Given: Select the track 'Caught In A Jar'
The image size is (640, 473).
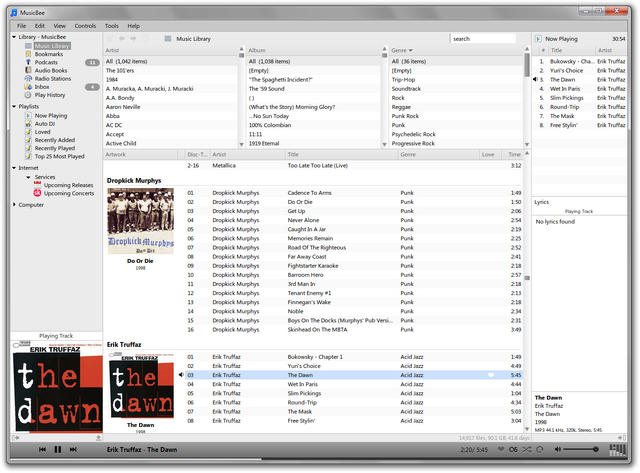Looking at the screenshot, I should (354, 229).
